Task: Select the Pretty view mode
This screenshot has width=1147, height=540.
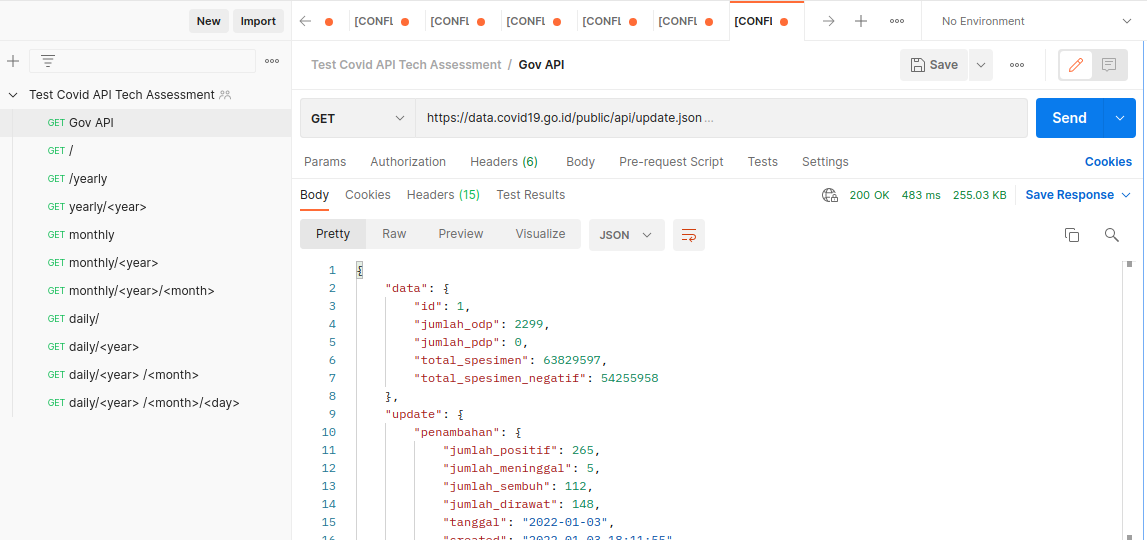Action: click(x=333, y=234)
